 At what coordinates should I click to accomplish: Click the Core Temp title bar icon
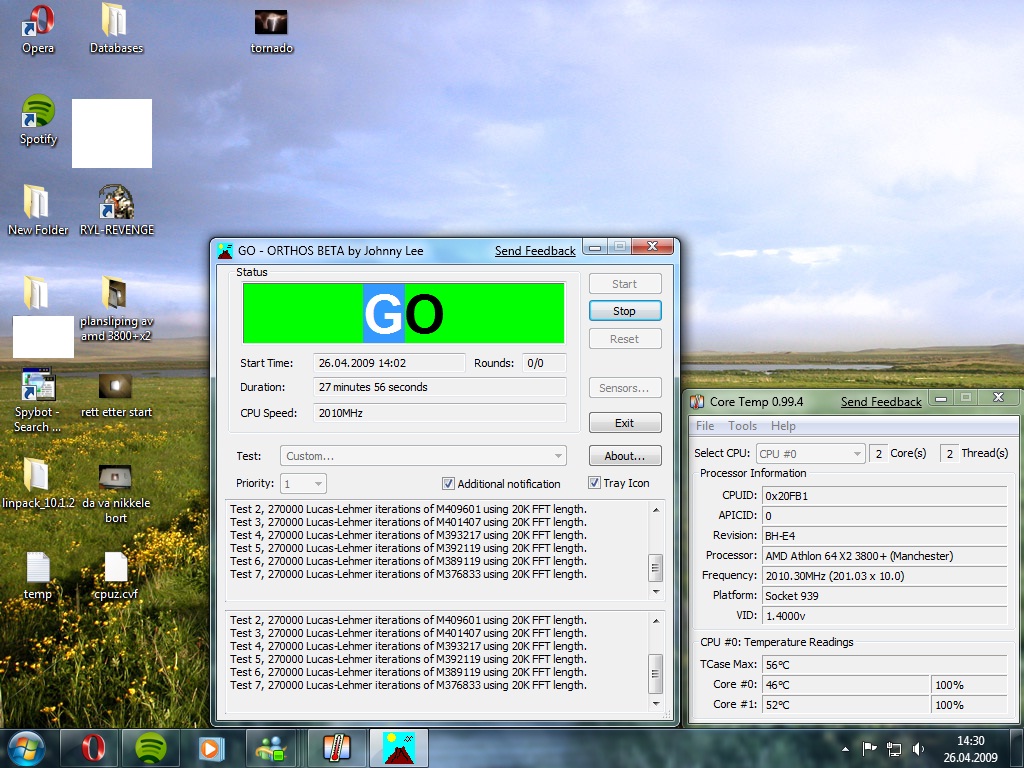(697, 402)
